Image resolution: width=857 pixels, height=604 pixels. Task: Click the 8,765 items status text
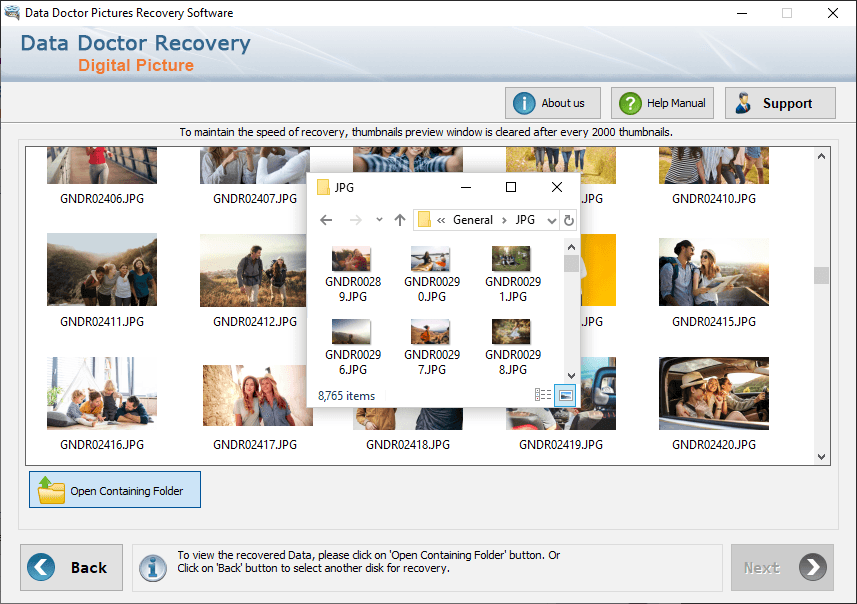pyautogui.click(x=347, y=396)
